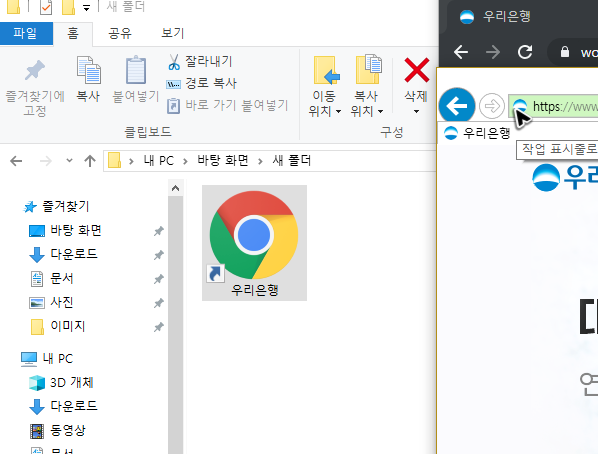Open pinned 다운로드 under 즐겨찾기
Viewport: 598px width, 454px height.
(63, 254)
